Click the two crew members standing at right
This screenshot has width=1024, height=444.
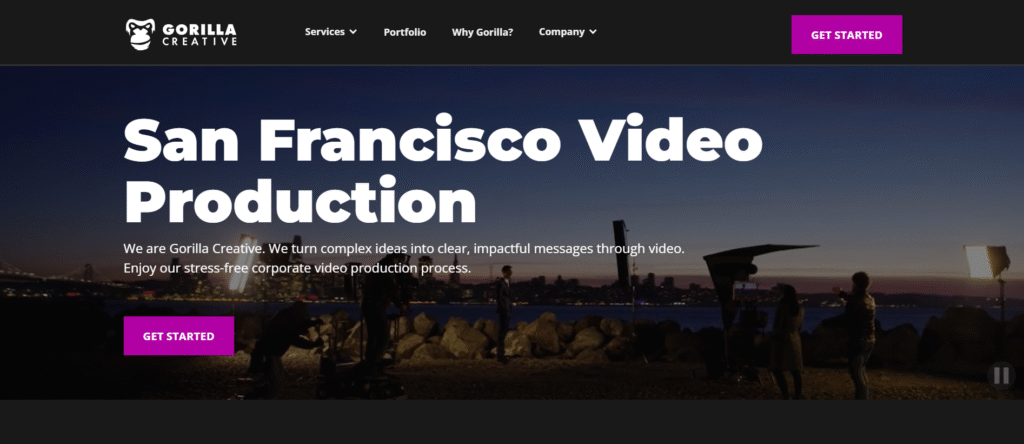point(824,335)
